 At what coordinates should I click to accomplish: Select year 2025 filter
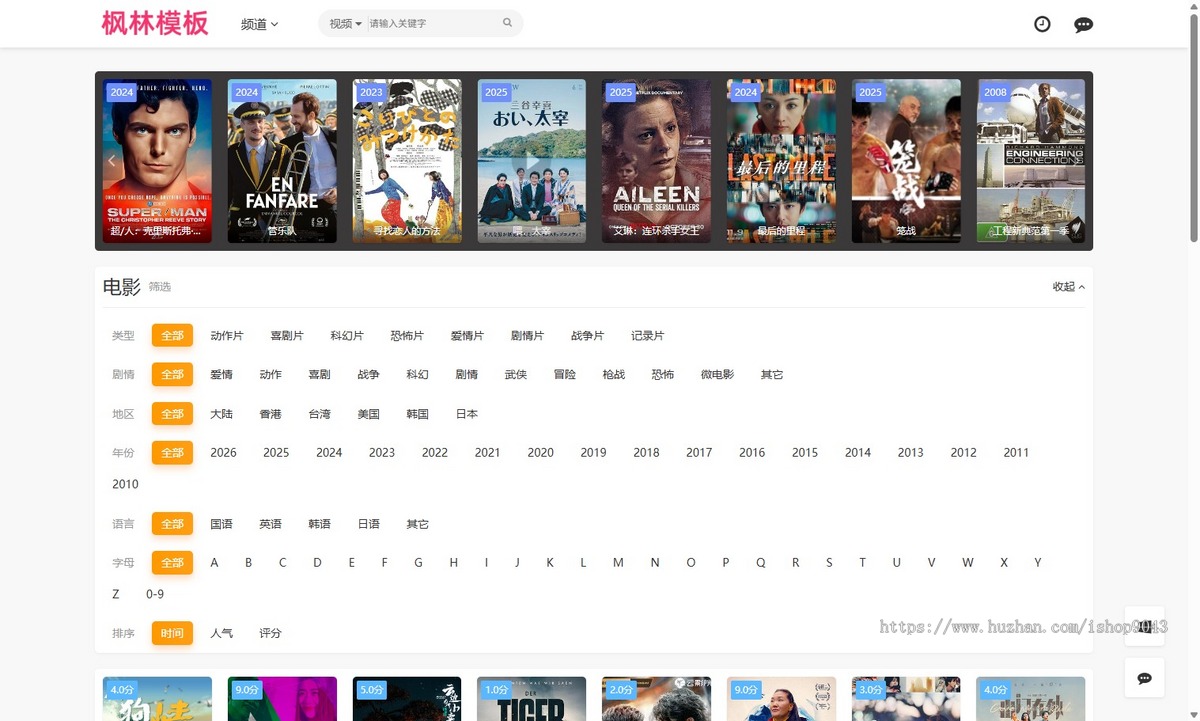[x=276, y=453]
